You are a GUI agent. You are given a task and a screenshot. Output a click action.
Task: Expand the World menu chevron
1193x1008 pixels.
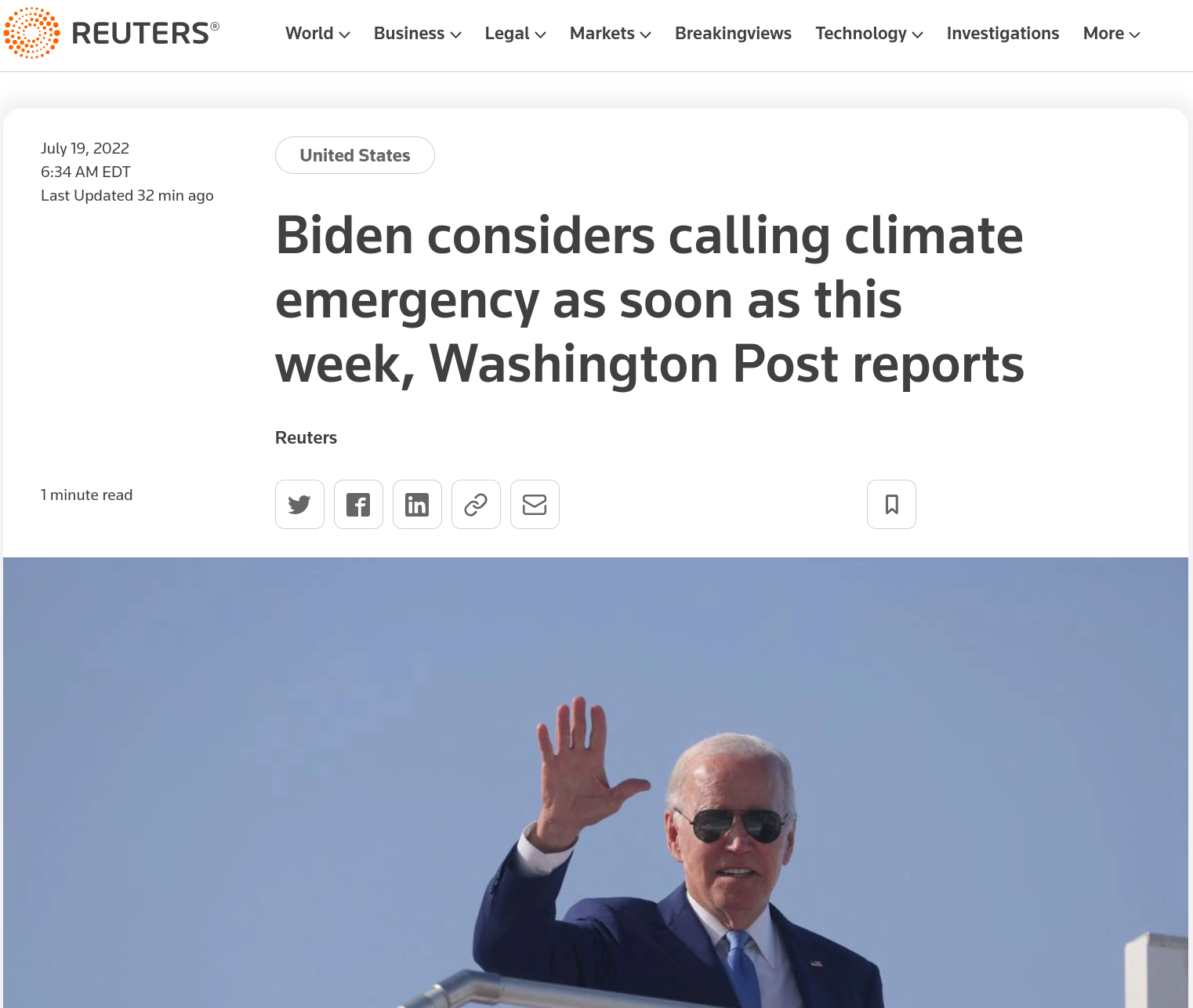[344, 34]
